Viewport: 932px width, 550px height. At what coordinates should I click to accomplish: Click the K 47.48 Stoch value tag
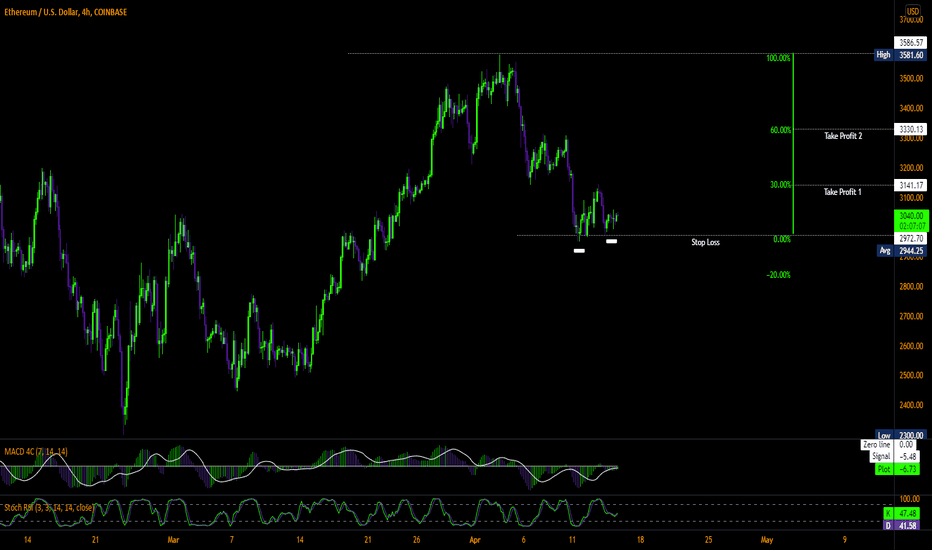point(902,513)
